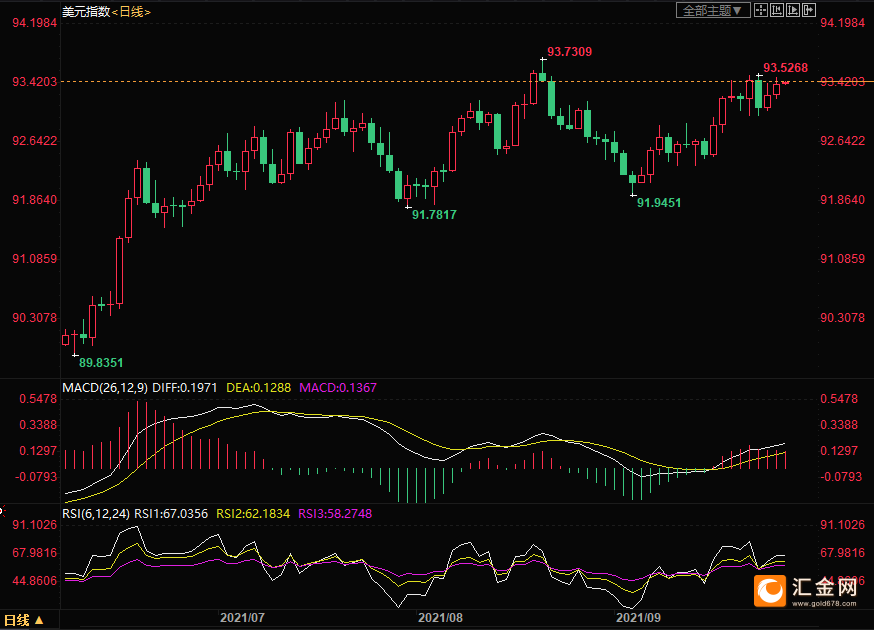Screen dimensions: 874x630
Task: Click the RSI left axis 44.8606 value
Action: [x=35, y=580]
